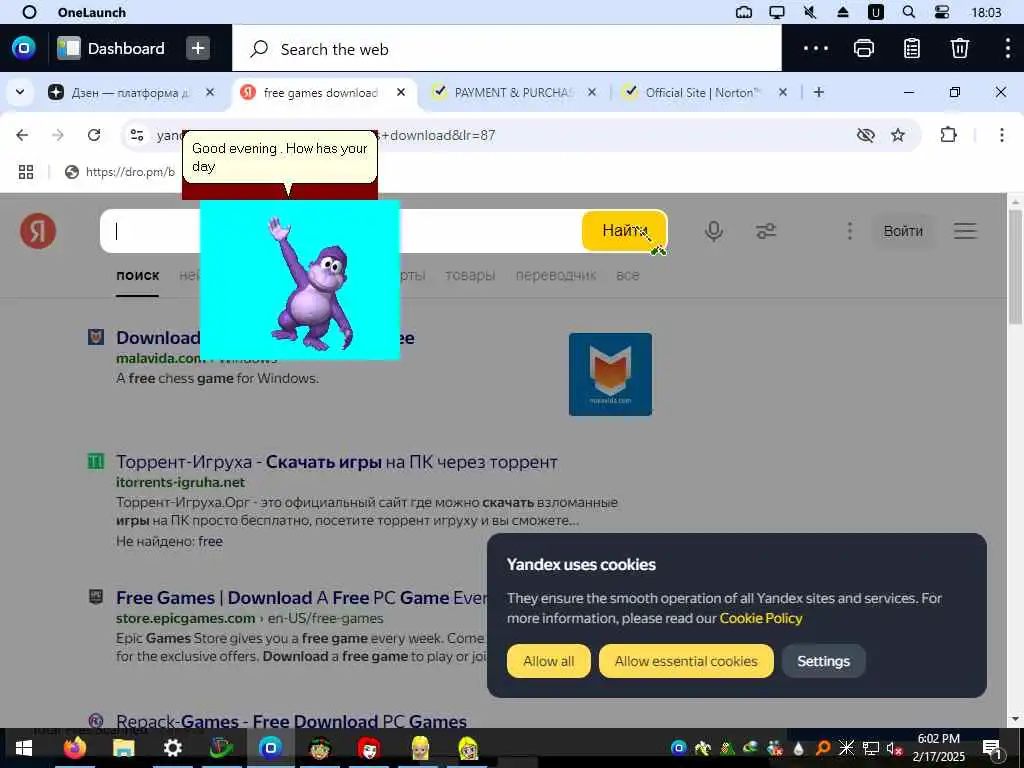Open the three horizontal dots menu in OneLaunch bar
1024x768 pixels.
click(x=816, y=48)
